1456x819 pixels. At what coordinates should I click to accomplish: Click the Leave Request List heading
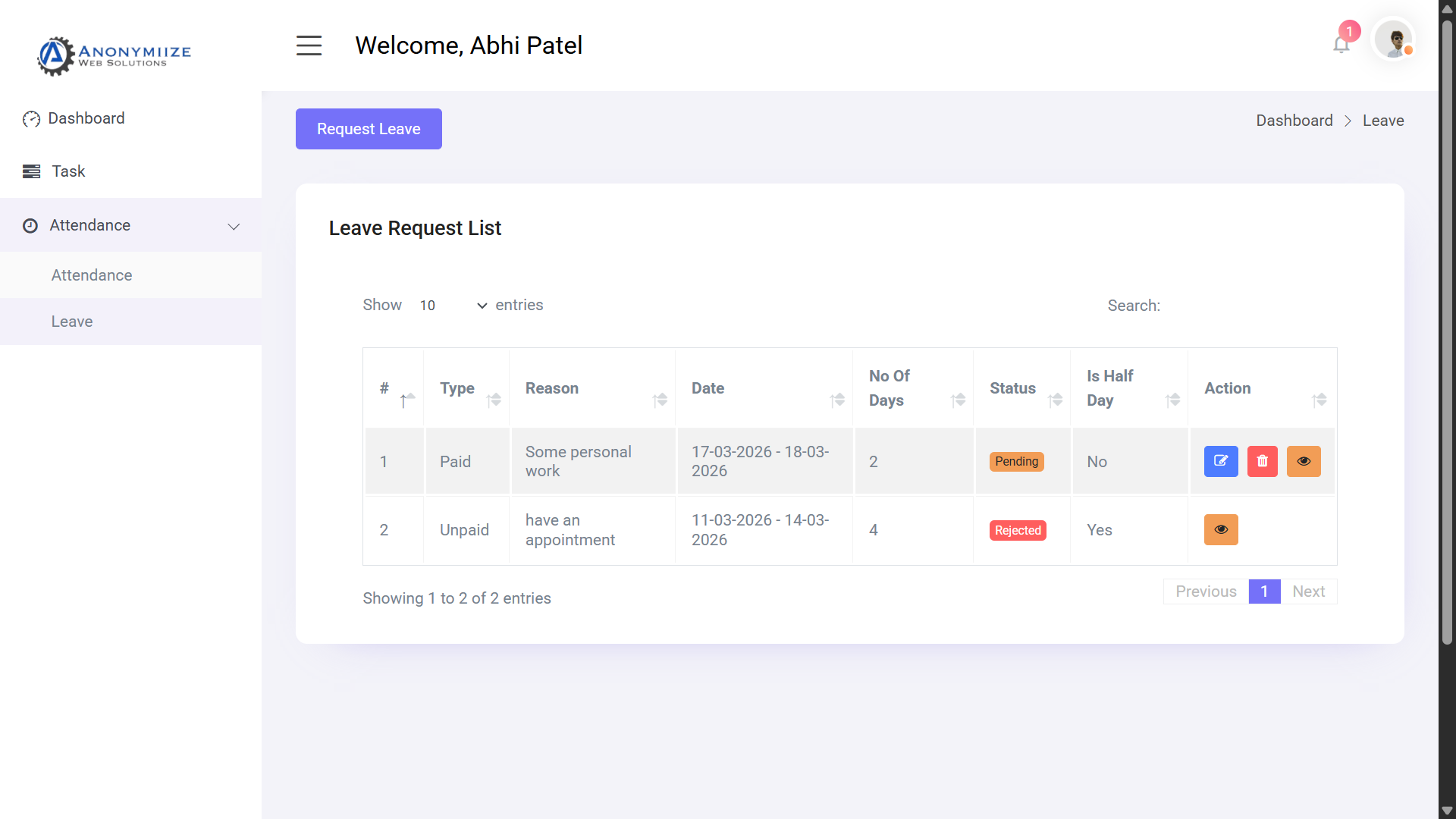tap(415, 228)
